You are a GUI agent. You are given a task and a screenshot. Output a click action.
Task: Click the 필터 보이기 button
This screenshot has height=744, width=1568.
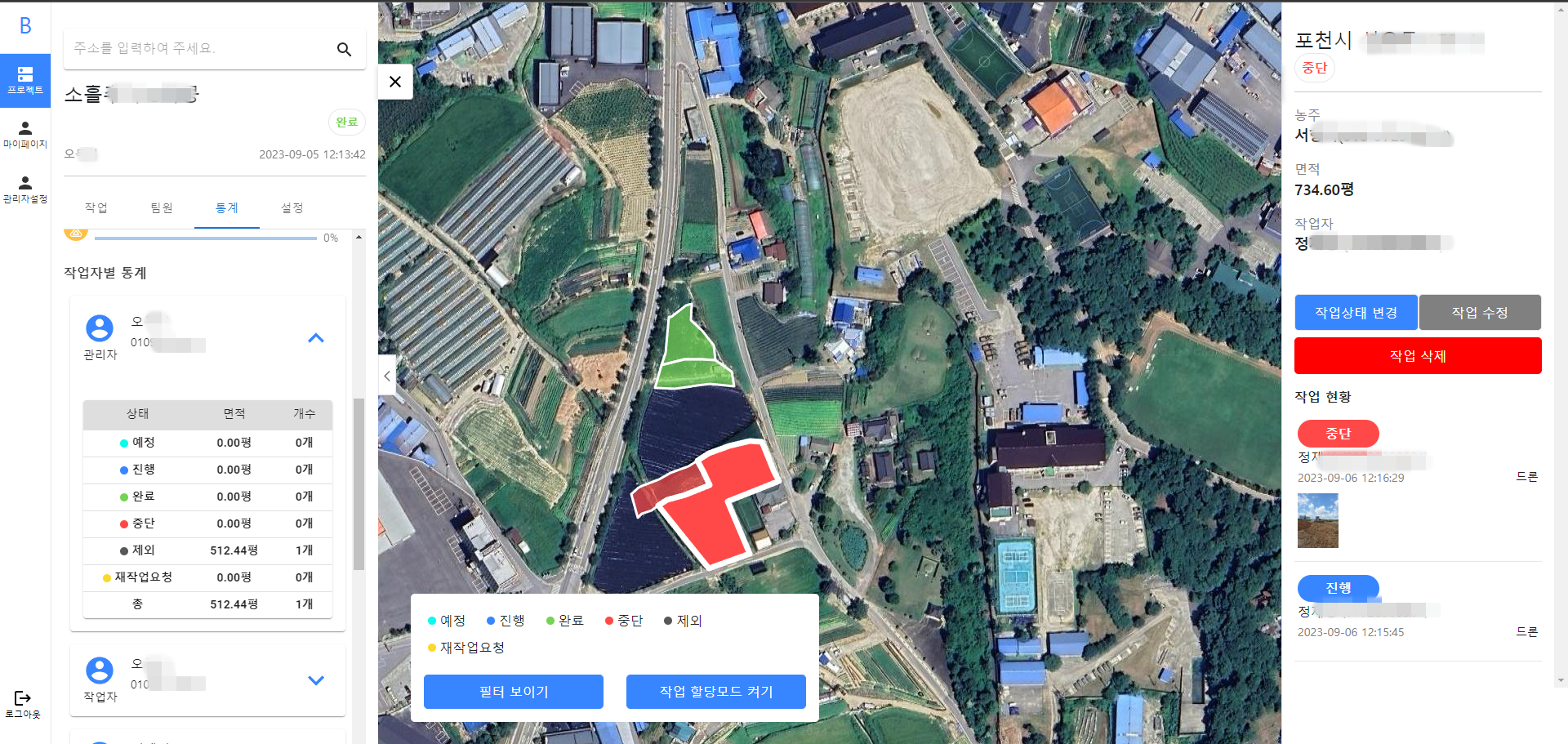(514, 692)
